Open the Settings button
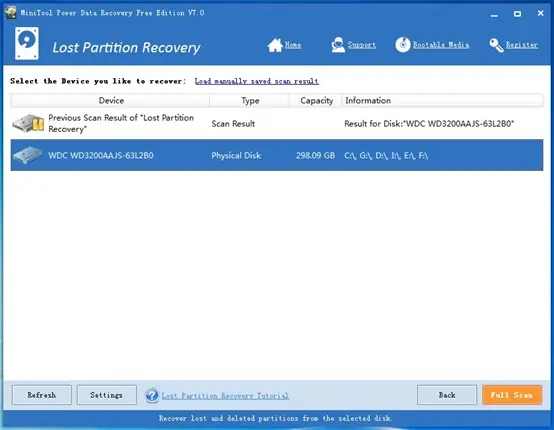The width and height of the screenshot is (554, 430). [106, 395]
